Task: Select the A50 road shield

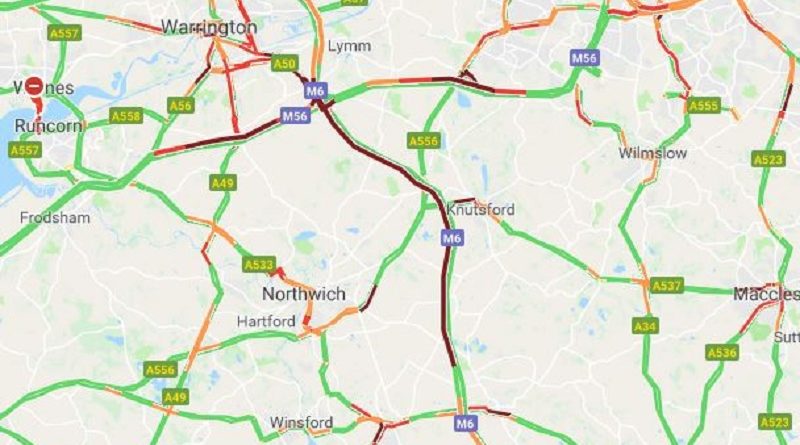Action: [285, 64]
